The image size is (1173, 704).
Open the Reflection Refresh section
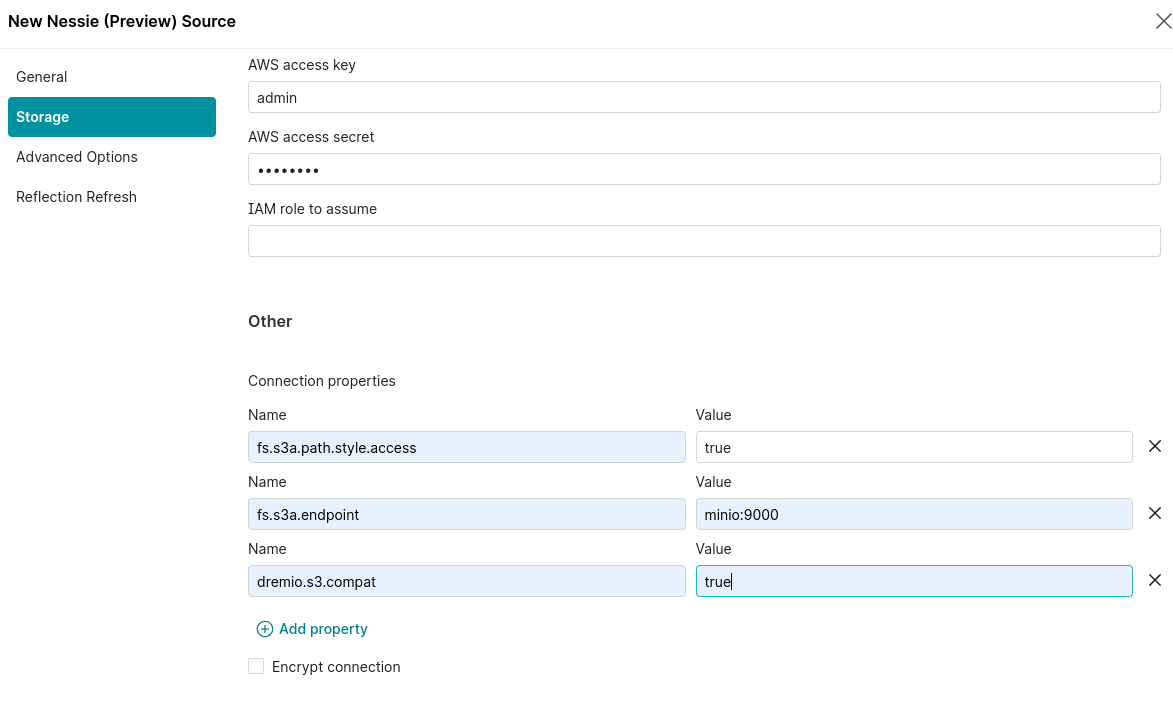[76, 197]
